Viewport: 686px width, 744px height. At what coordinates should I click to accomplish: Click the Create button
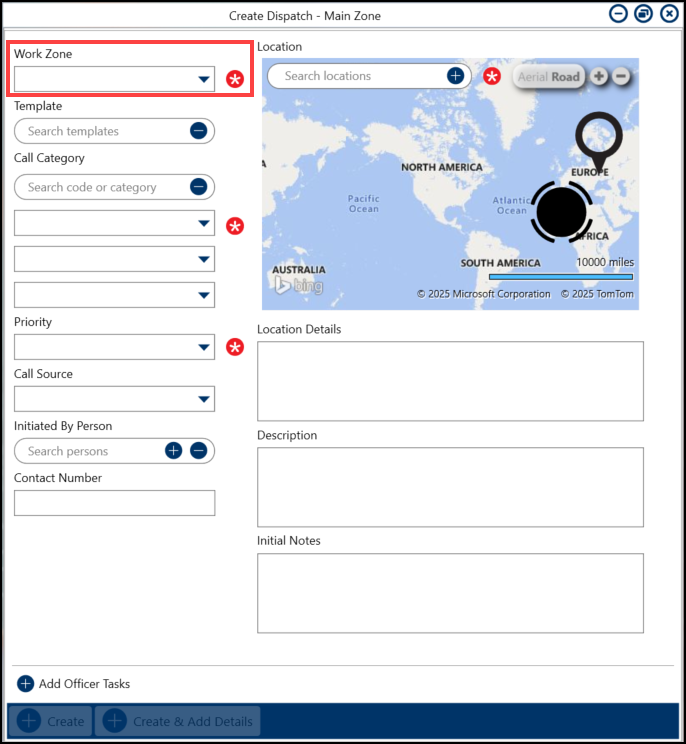(50, 721)
